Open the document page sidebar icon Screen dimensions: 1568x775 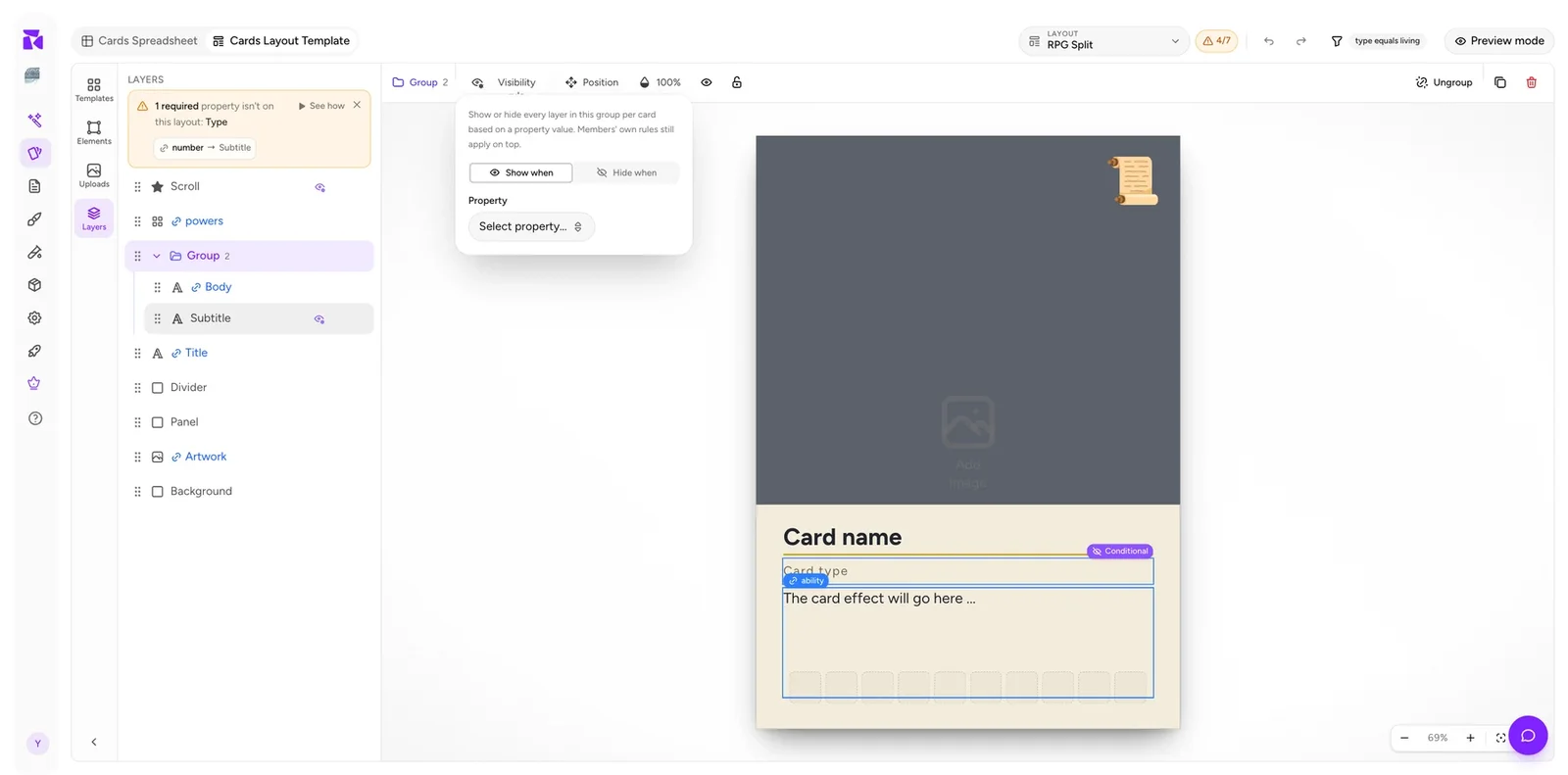click(x=34, y=186)
